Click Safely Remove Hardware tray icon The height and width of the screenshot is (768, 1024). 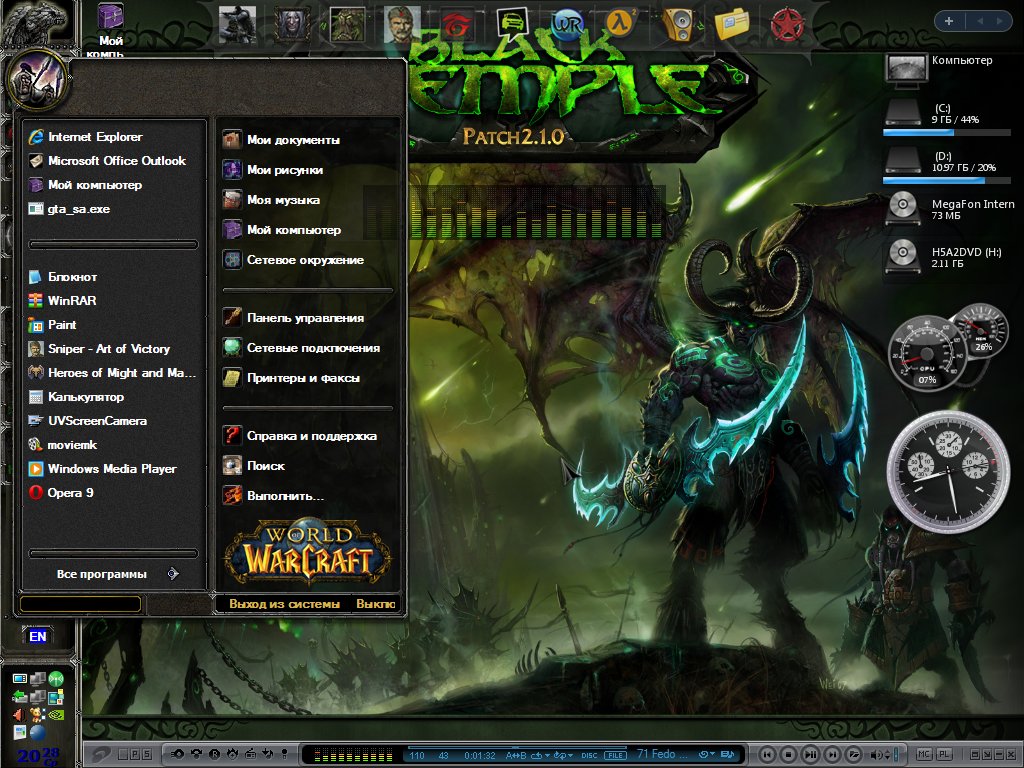tap(19, 697)
